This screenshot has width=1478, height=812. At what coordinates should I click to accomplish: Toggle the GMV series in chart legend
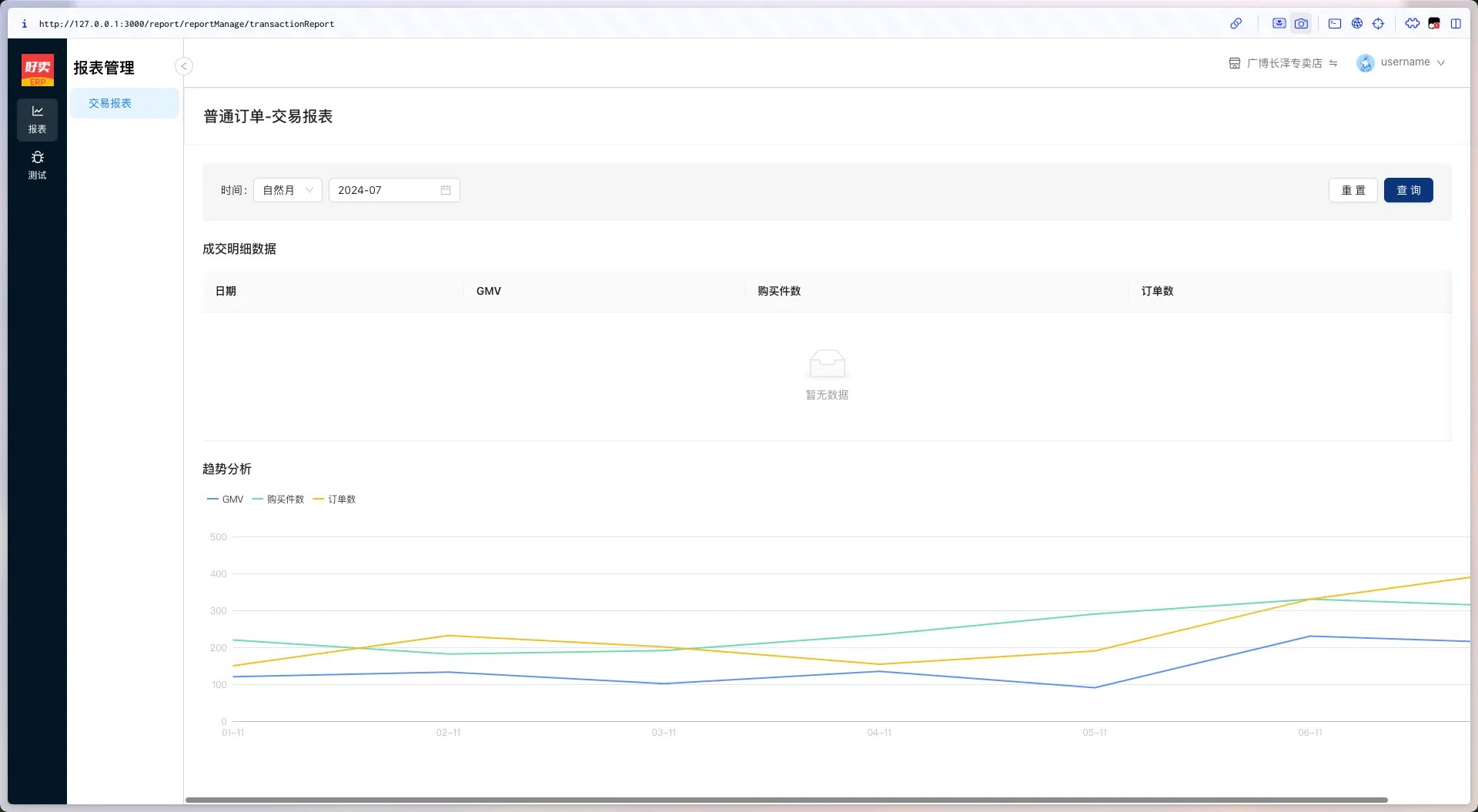pos(226,500)
